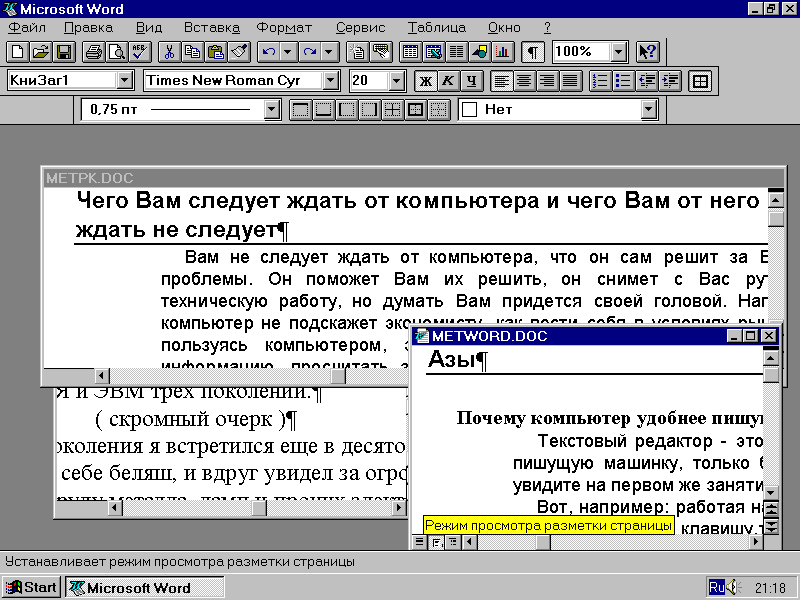Image resolution: width=800 pixels, height=600 pixels.
Task: Toggle bold Ж formatting
Action: (x=426, y=81)
